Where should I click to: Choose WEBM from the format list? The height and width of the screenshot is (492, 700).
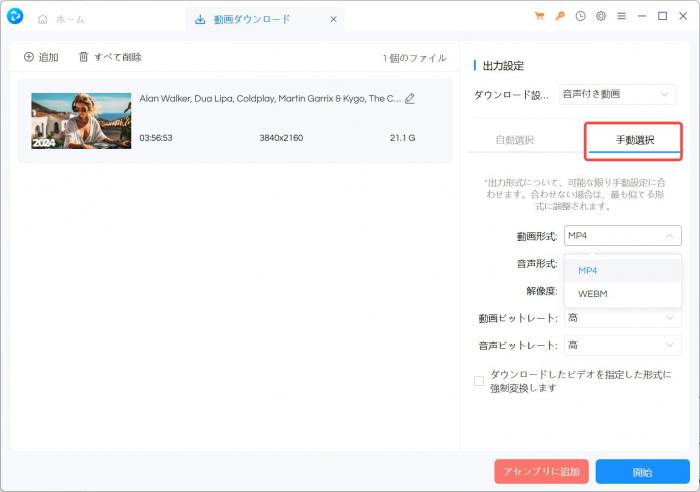point(623,294)
